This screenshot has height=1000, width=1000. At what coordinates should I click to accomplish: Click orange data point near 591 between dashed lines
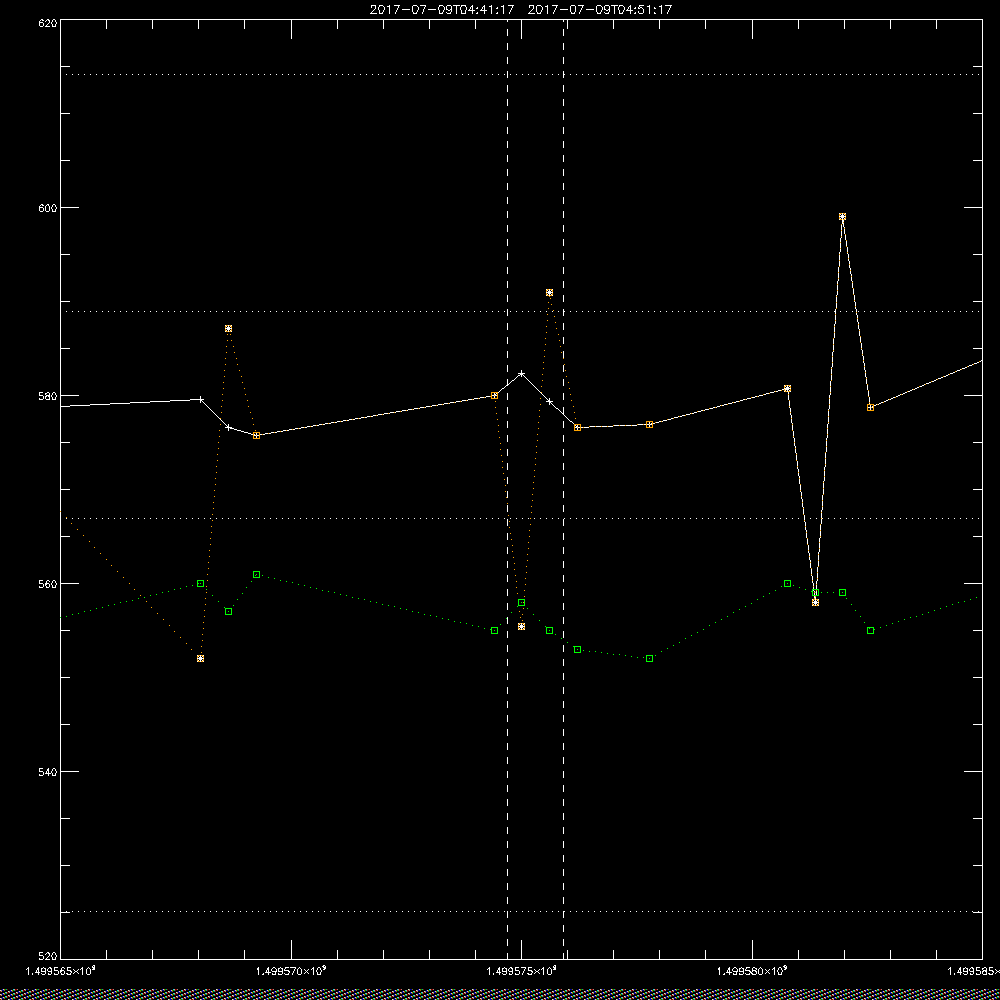549,293
